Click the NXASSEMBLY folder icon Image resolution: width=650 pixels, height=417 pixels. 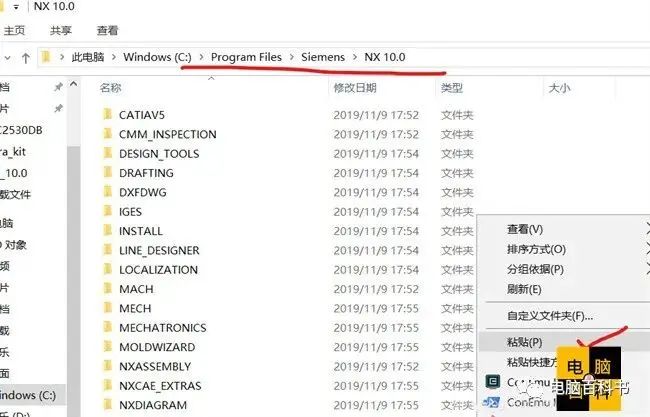coord(108,366)
